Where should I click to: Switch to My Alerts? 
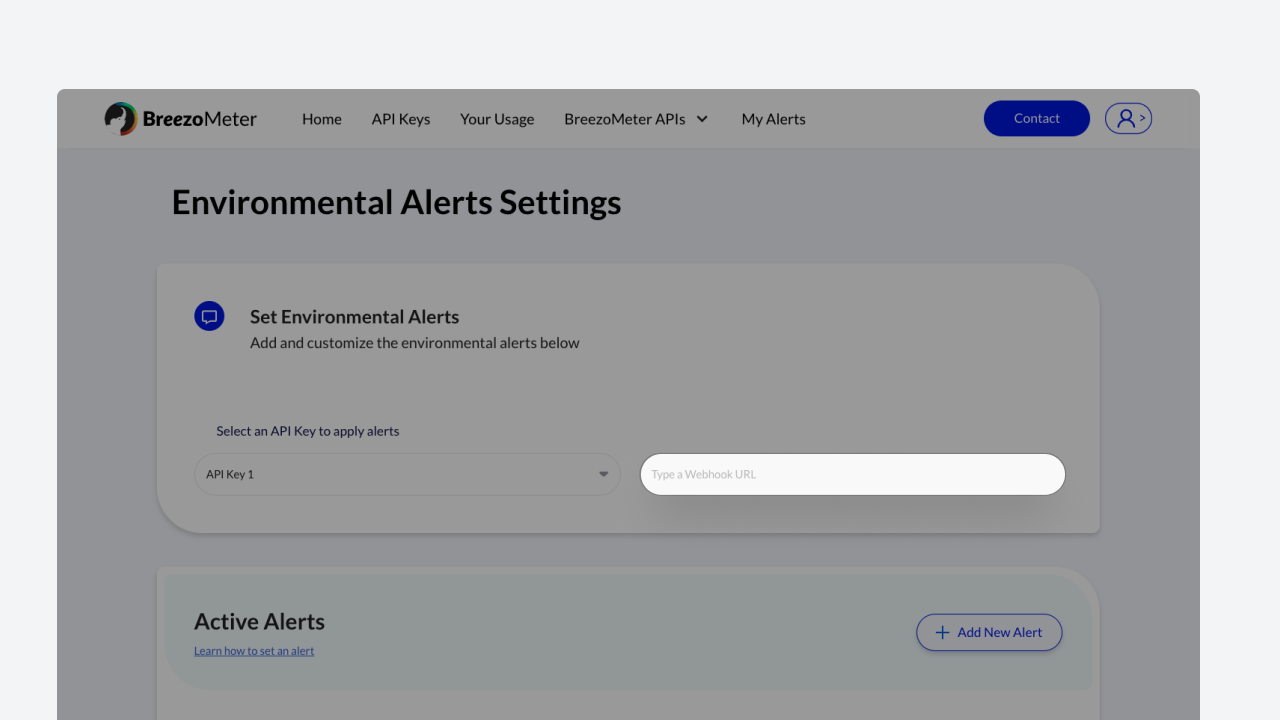773,119
